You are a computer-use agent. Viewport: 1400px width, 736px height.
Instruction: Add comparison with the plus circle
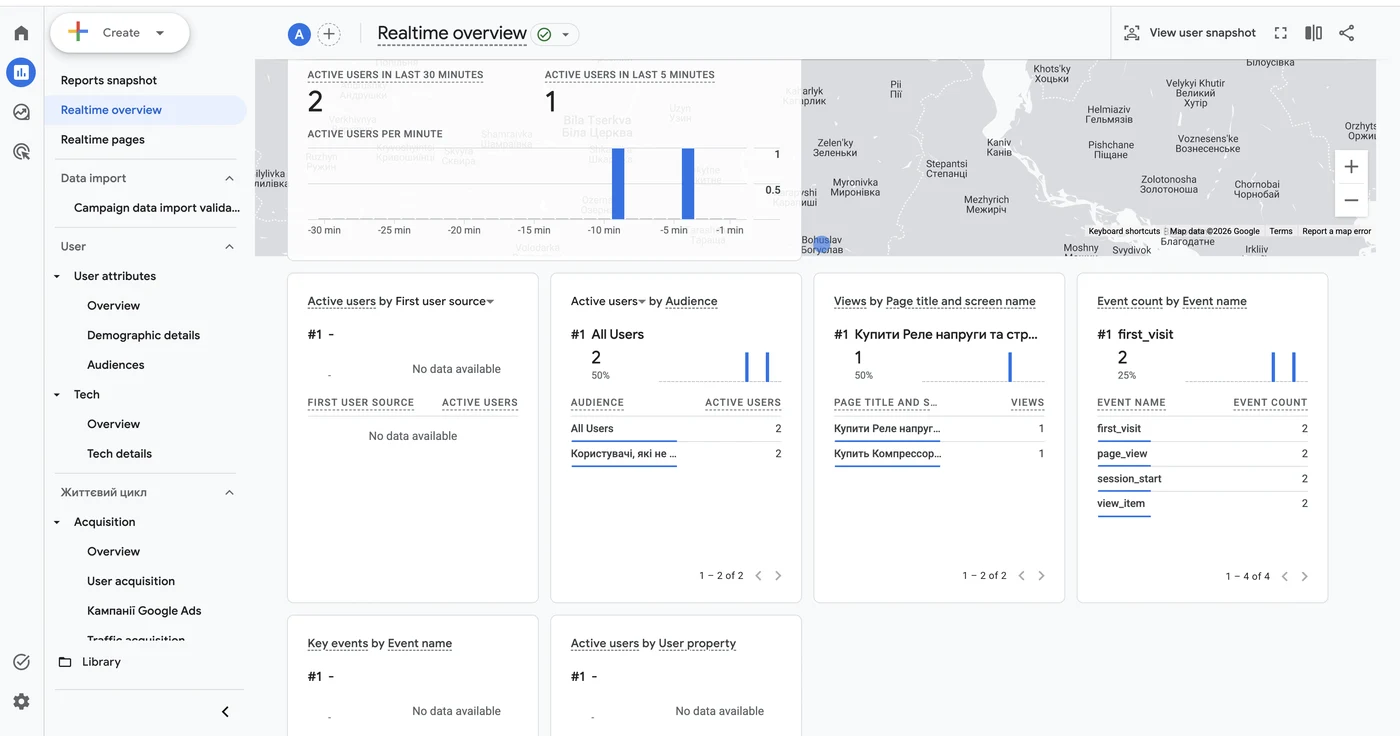pyautogui.click(x=329, y=34)
